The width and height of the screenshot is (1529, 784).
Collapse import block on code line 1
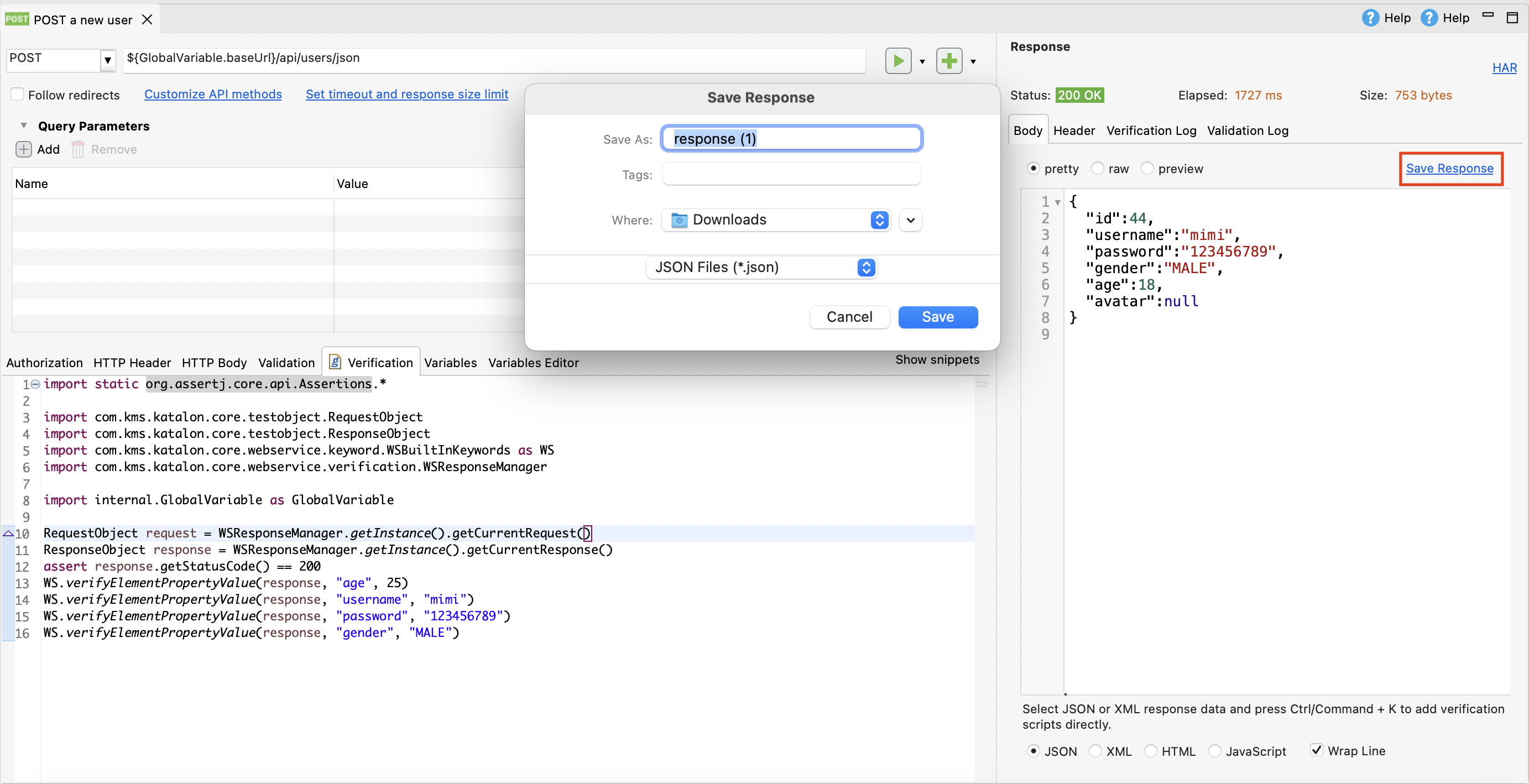35,384
